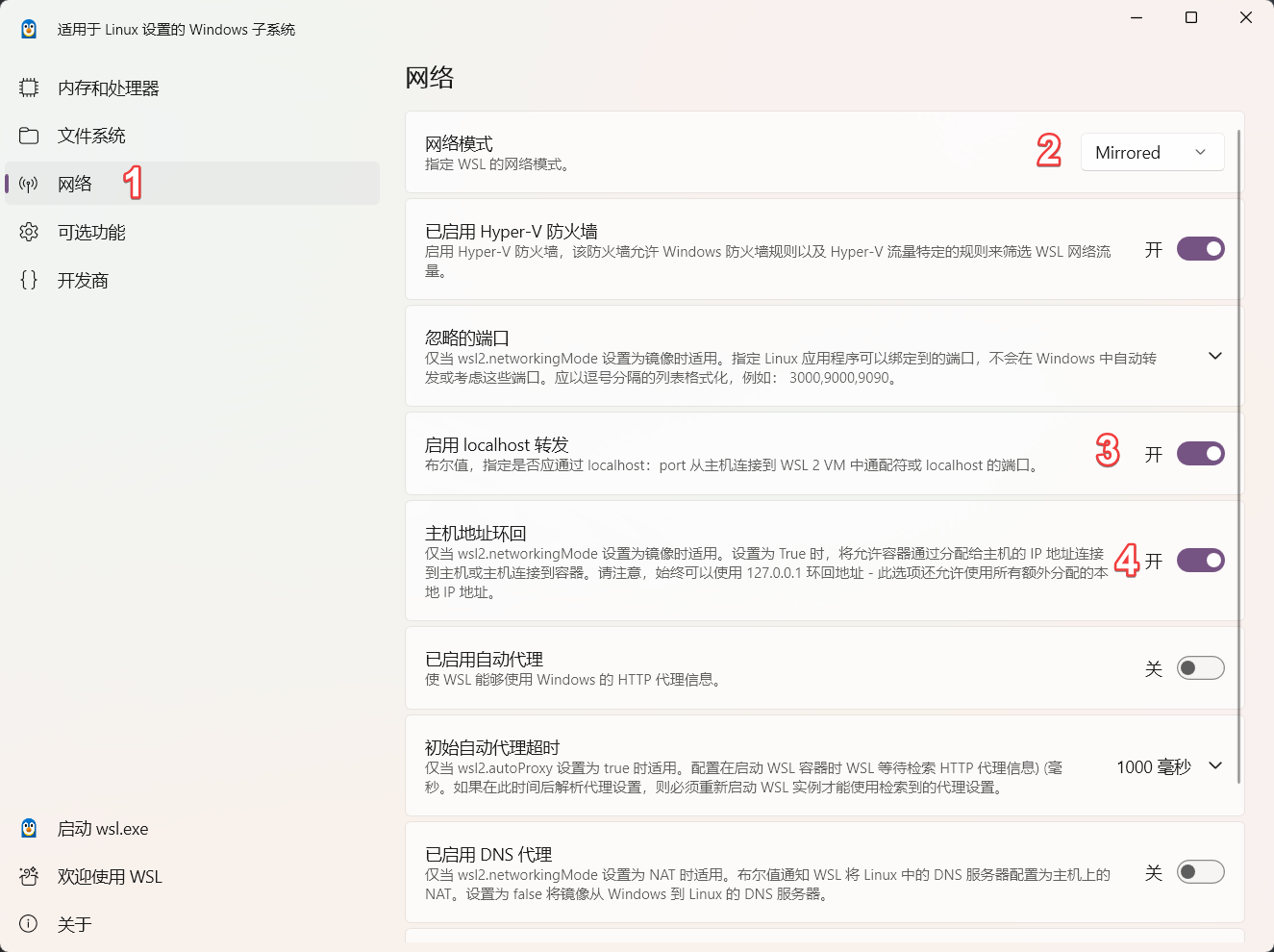
Task: Click the gear icon beside 可选功能
Action: coord(29,232)
